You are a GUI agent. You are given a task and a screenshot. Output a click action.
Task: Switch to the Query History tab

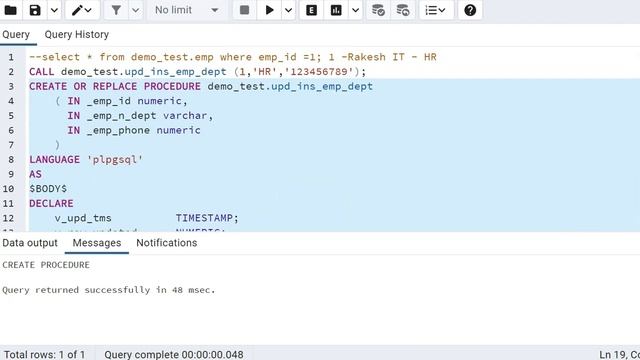click(77, 35)
